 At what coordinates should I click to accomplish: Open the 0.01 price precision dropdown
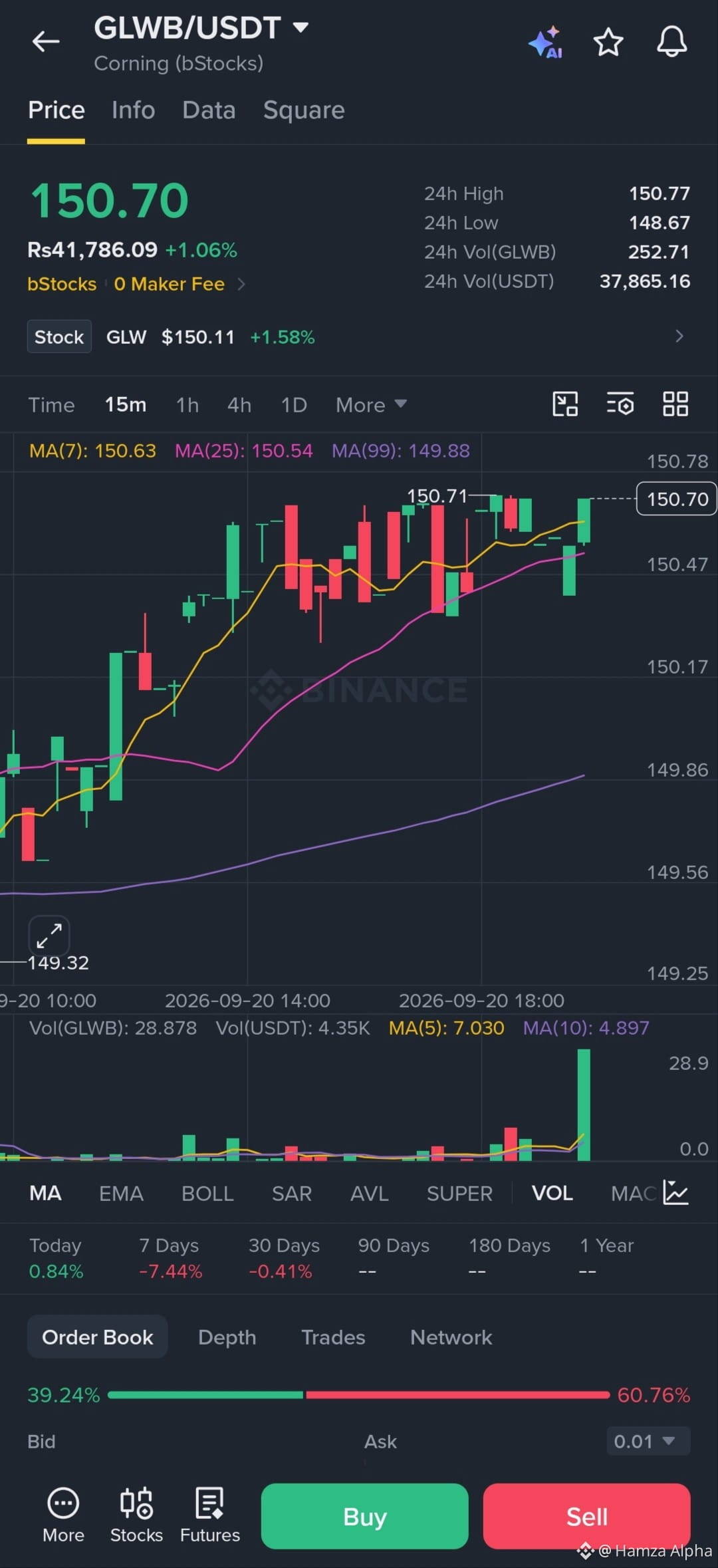[648, 1441]
